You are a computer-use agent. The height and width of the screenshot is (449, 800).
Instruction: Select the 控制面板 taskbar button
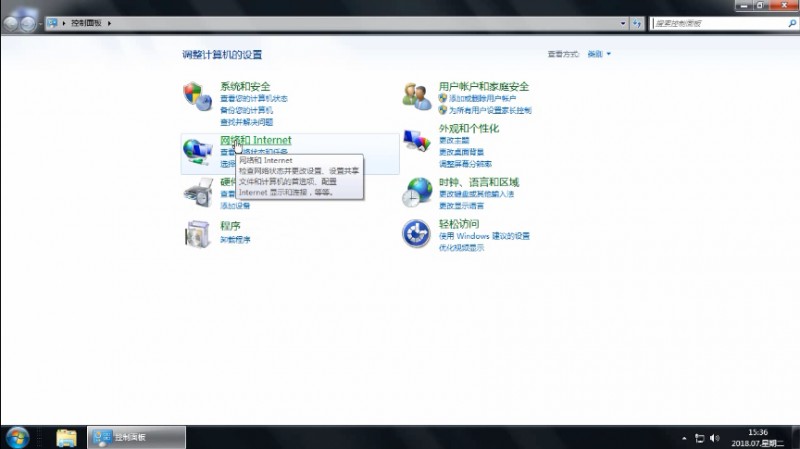point(136,437)
